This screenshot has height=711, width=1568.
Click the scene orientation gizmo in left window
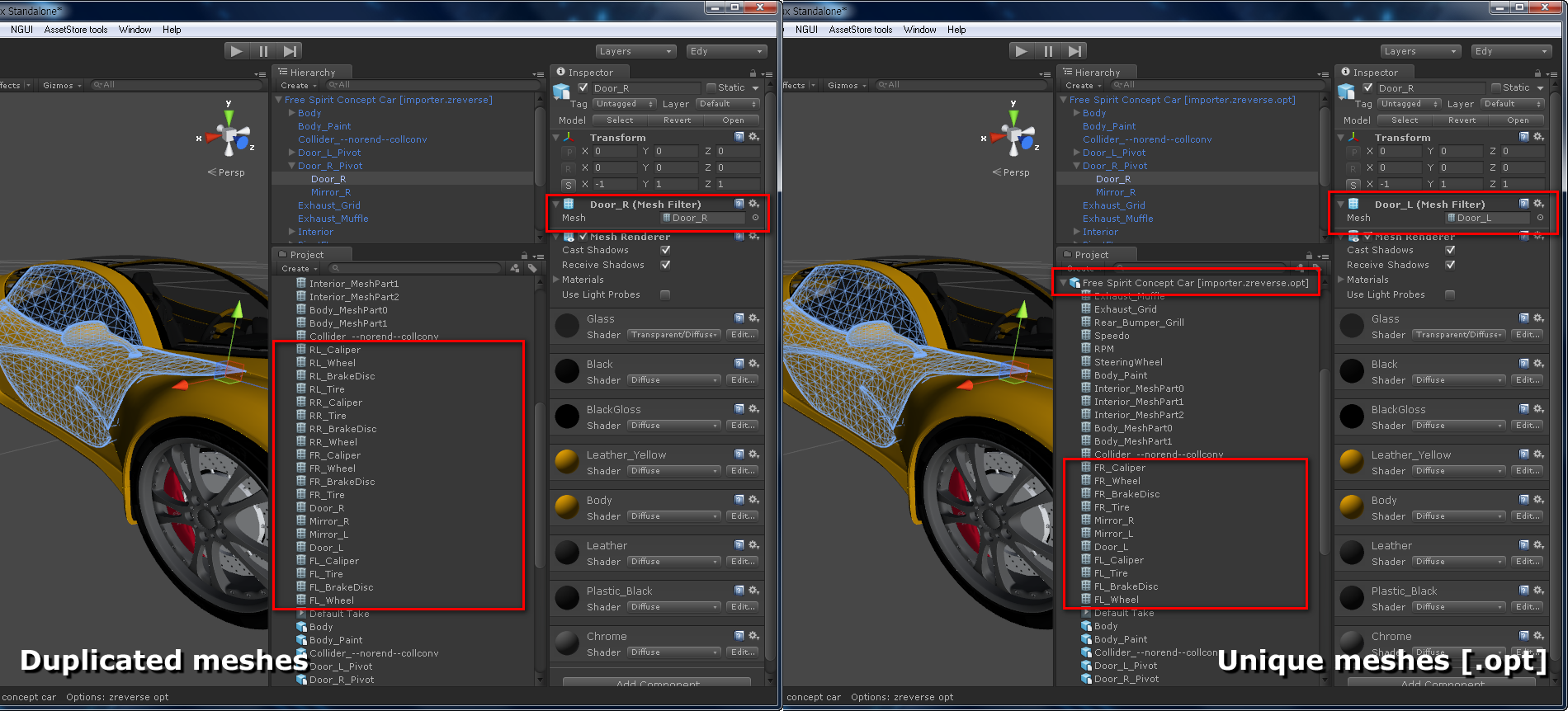(228, 135)
